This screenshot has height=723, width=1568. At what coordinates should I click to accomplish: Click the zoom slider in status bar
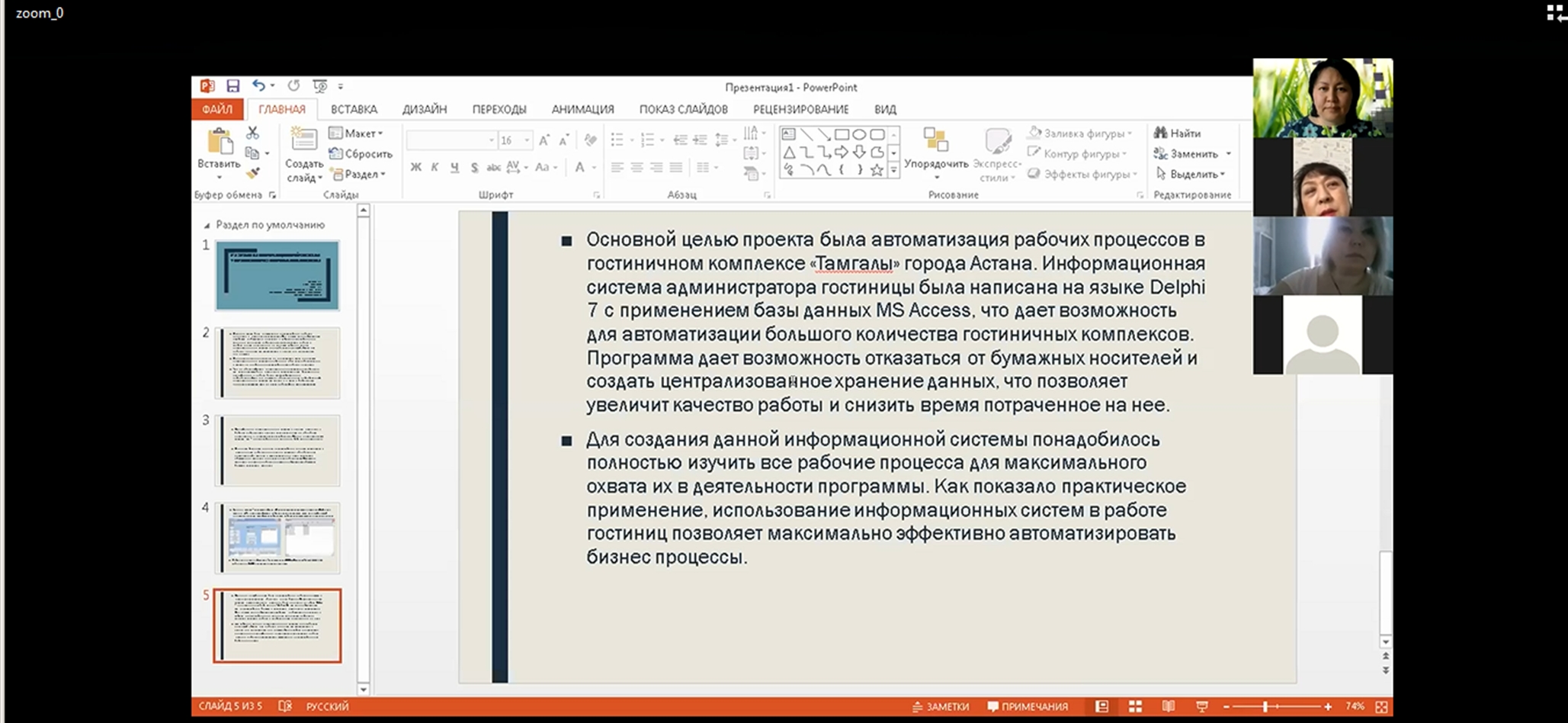click(x=1265, y=707)
